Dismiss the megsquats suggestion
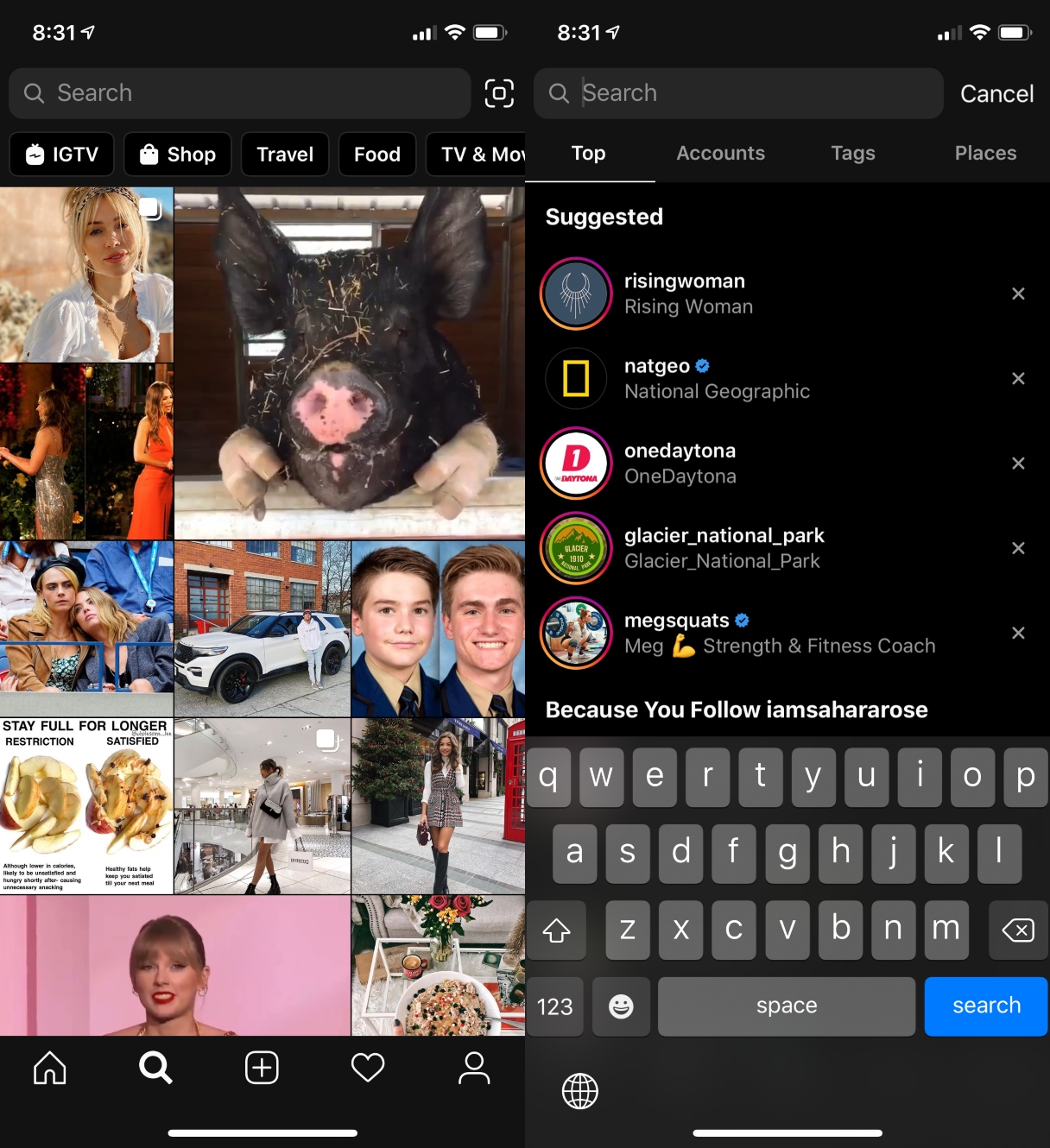1050x1148 pixels. 1019,633
